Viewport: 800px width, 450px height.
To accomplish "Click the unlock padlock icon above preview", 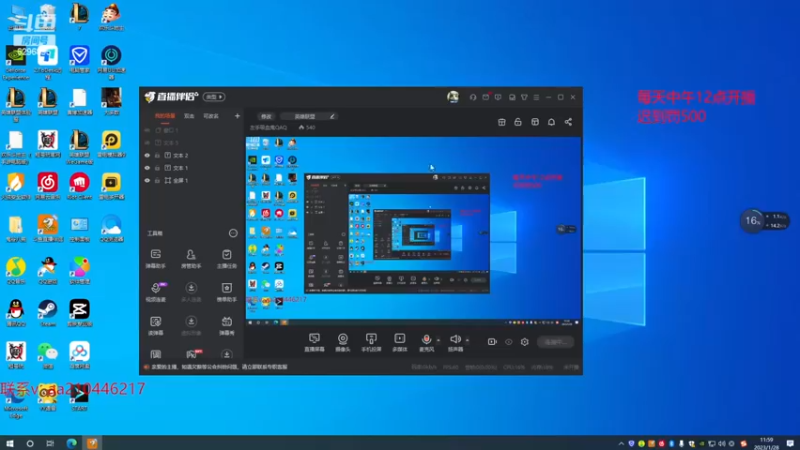I will 518,122.
